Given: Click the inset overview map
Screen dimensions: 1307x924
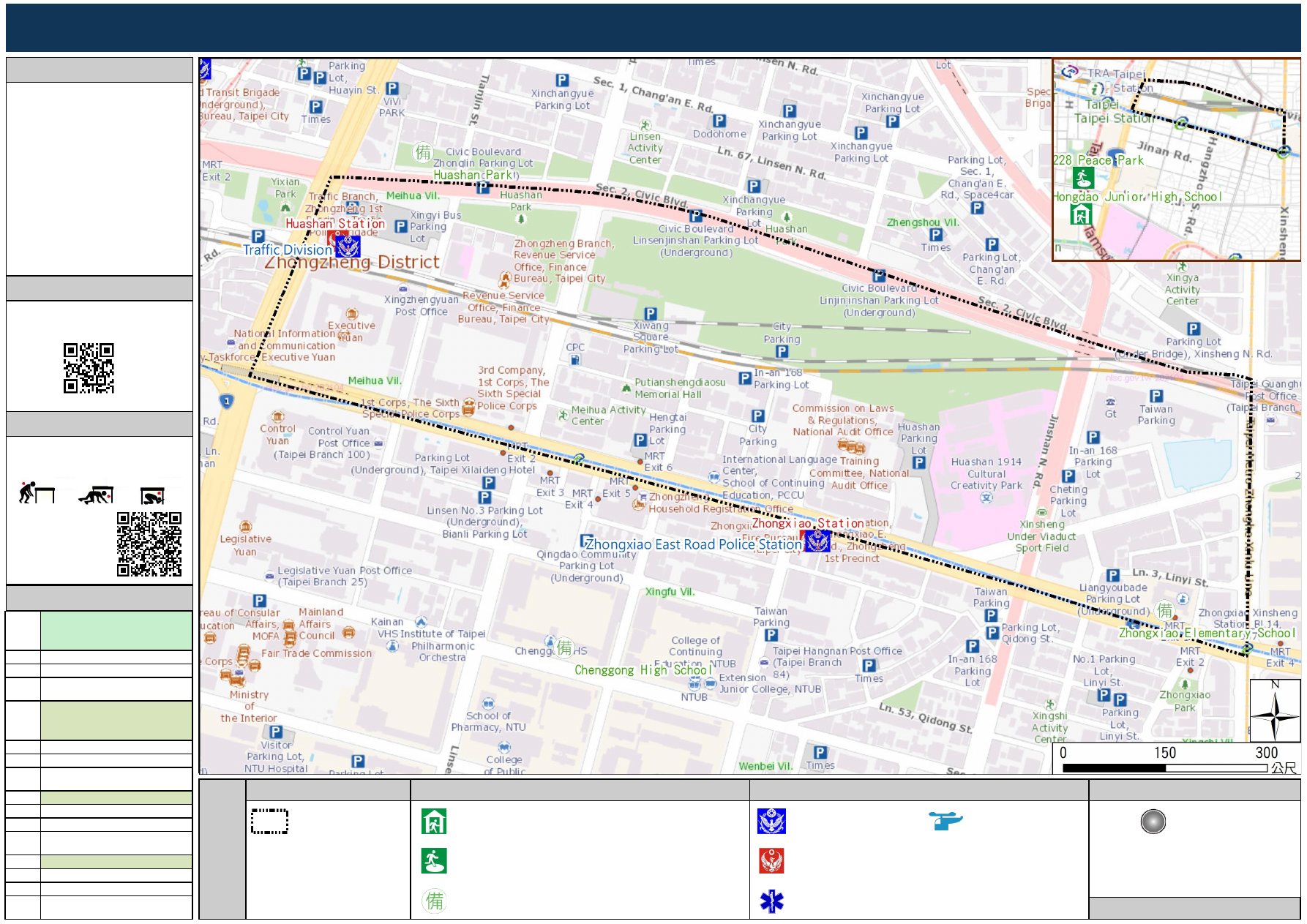Looking at the screenshot, I should 1177,159.
